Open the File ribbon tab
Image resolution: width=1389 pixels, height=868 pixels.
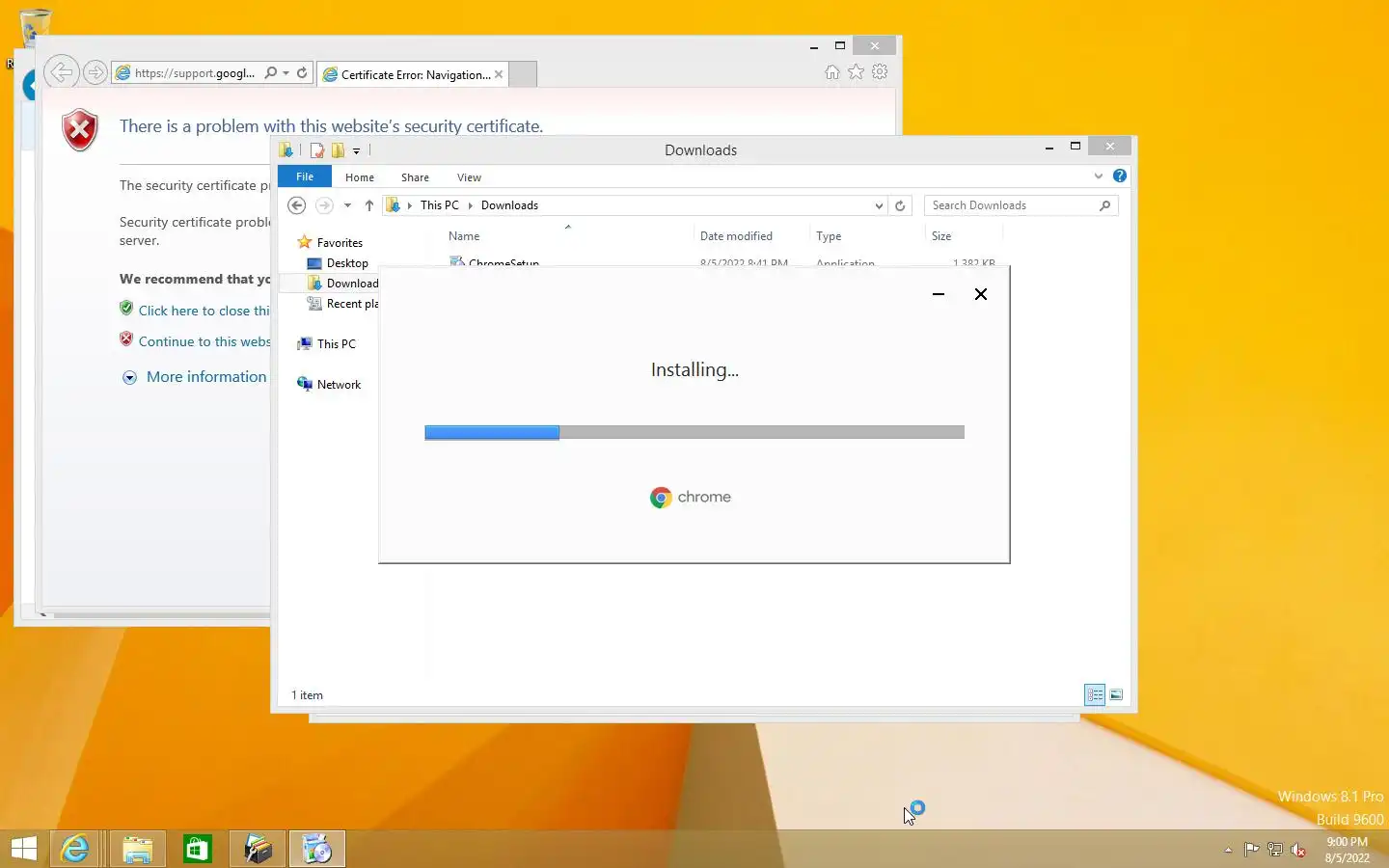point(305,176)
